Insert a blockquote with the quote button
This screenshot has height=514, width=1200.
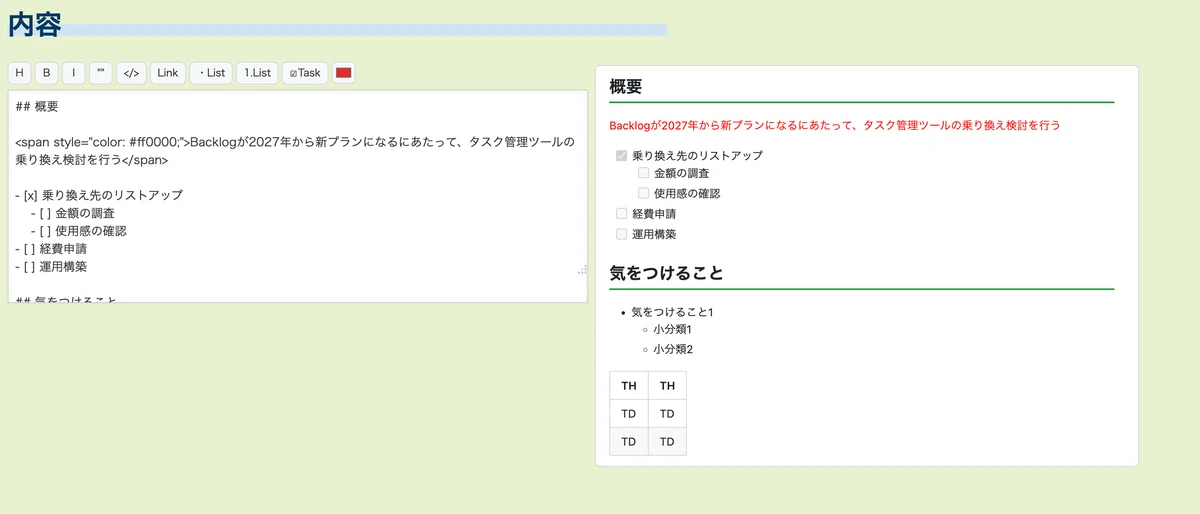pos(100,73)
